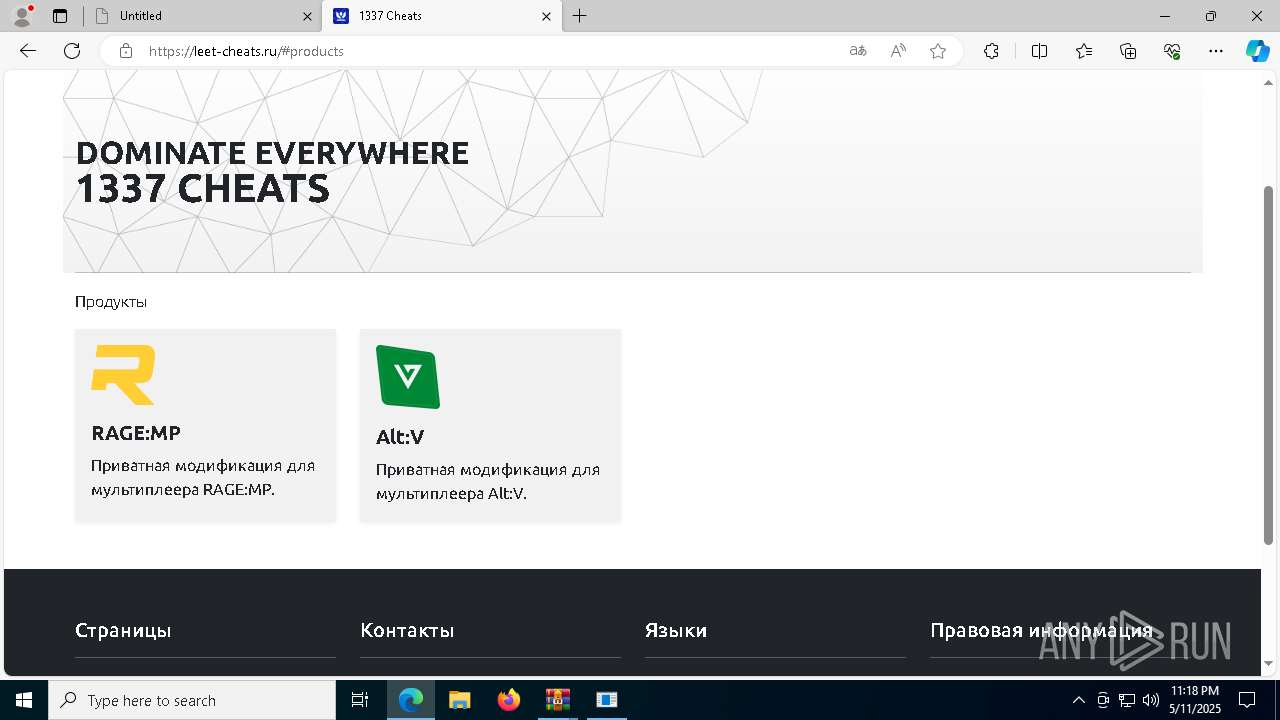
Task: Open Browser essentials heart icon
Action: click(1172, 51)
